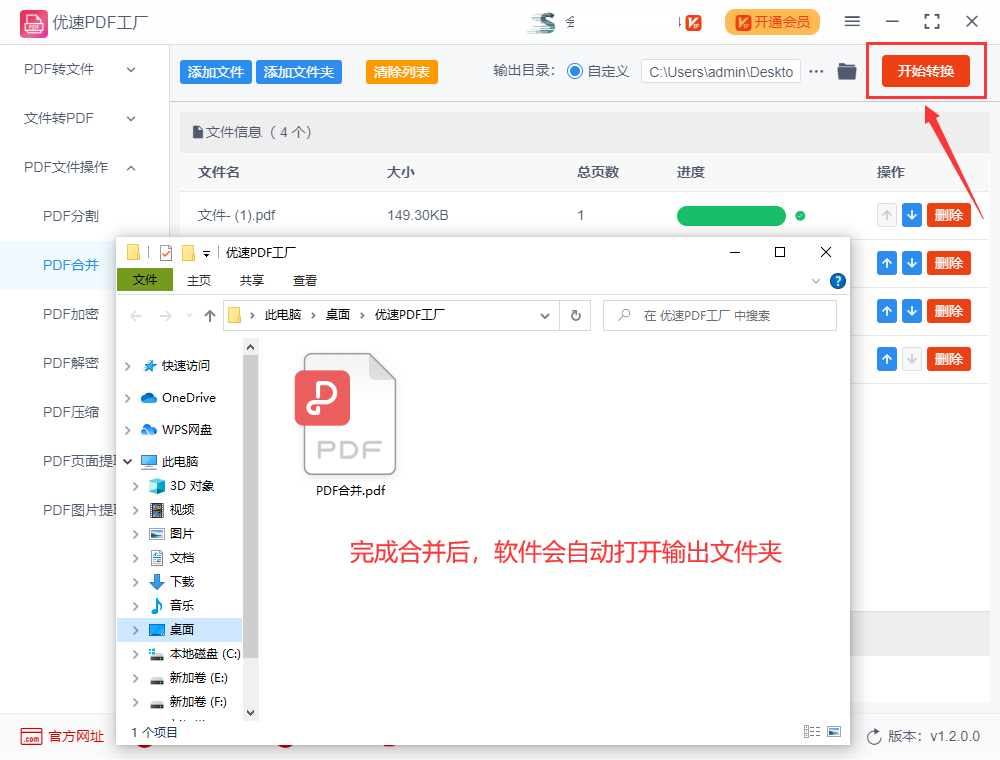Move the second file row up
Screen dimensions: 1000x760
[x=886, y=263]
